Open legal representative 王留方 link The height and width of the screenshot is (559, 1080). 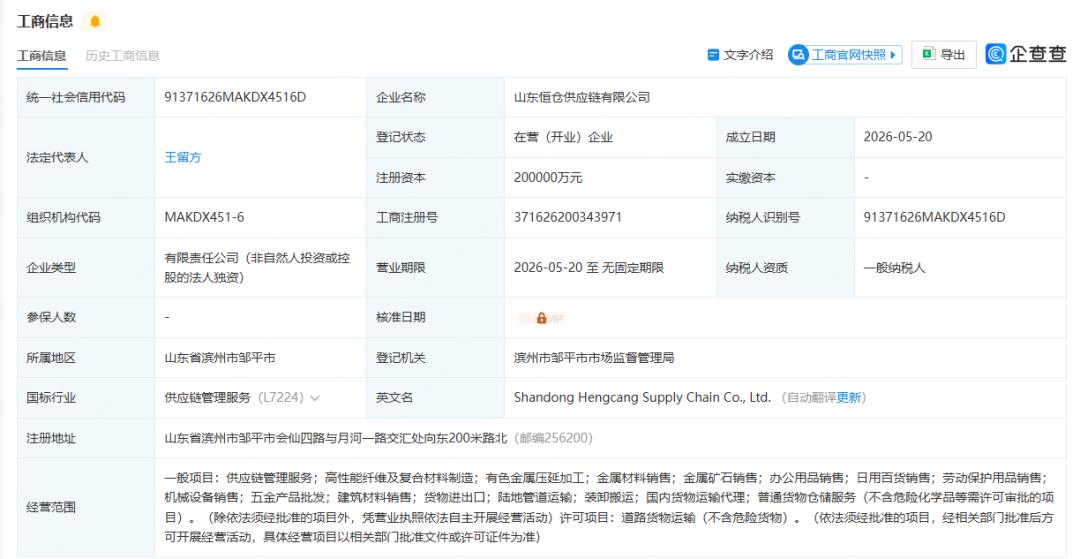point(183,157)
